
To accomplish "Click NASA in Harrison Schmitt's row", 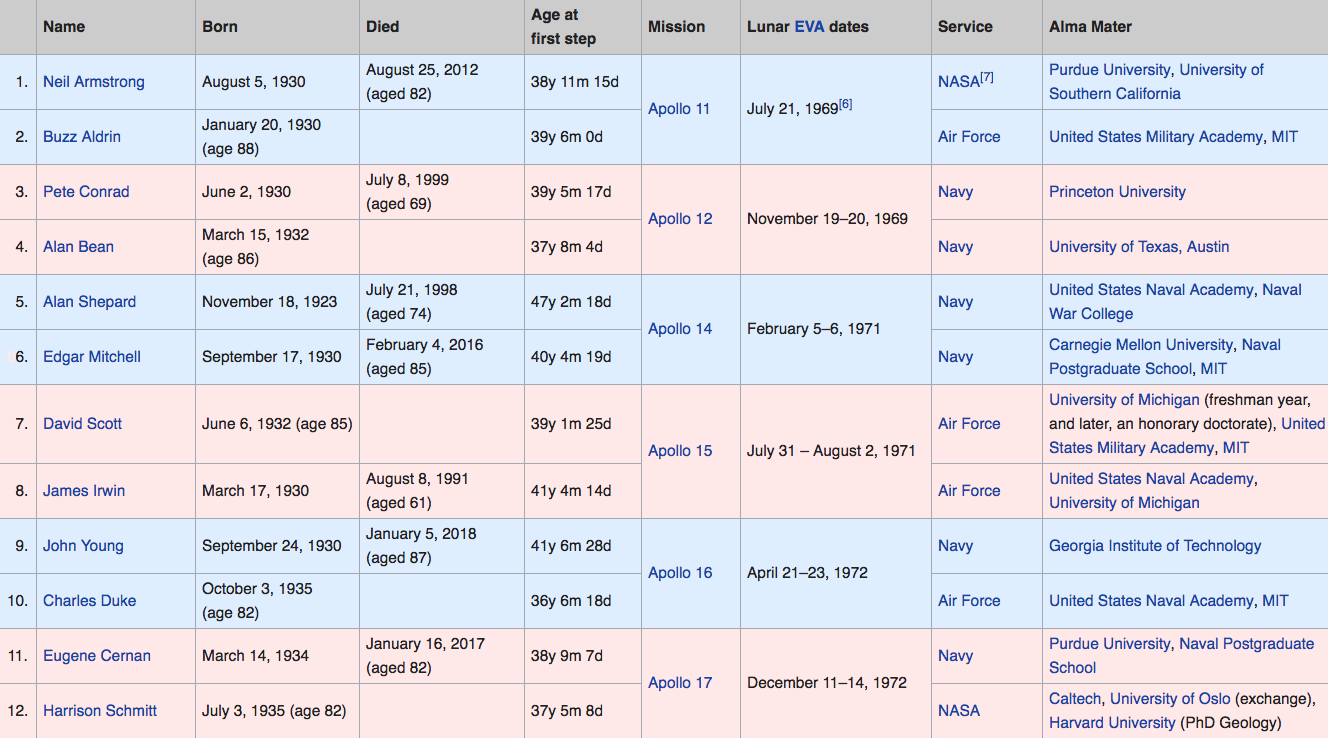I will tap(959, 711).
